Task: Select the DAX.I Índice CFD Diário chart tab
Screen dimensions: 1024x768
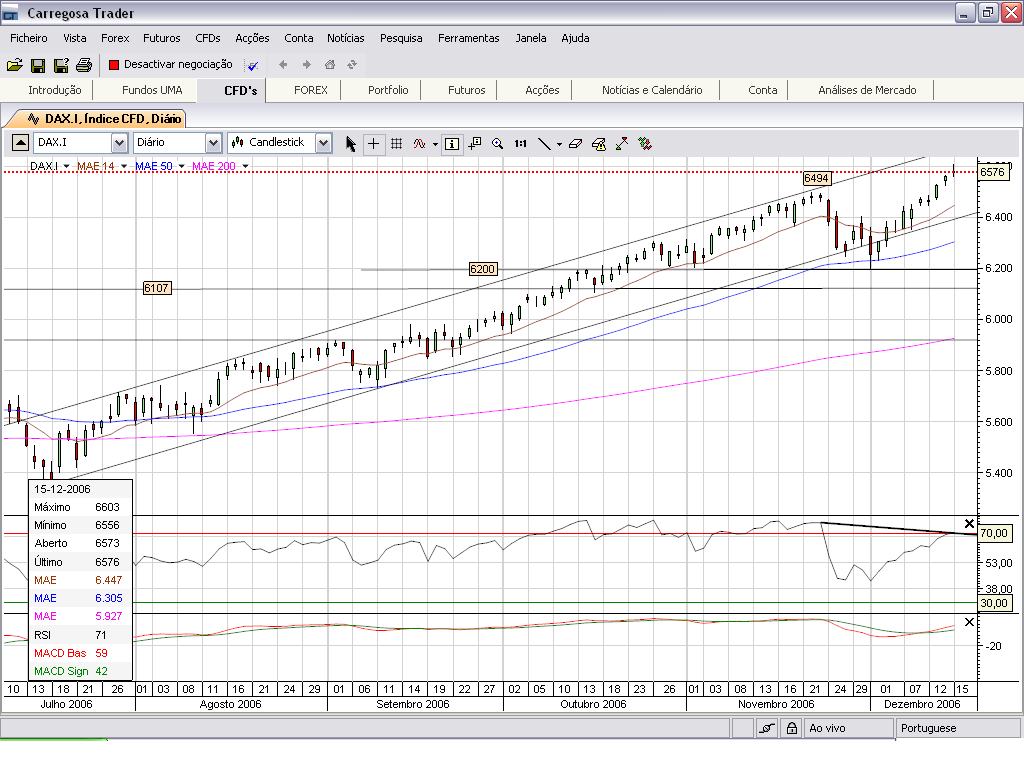Action: [x=104, y=119]
